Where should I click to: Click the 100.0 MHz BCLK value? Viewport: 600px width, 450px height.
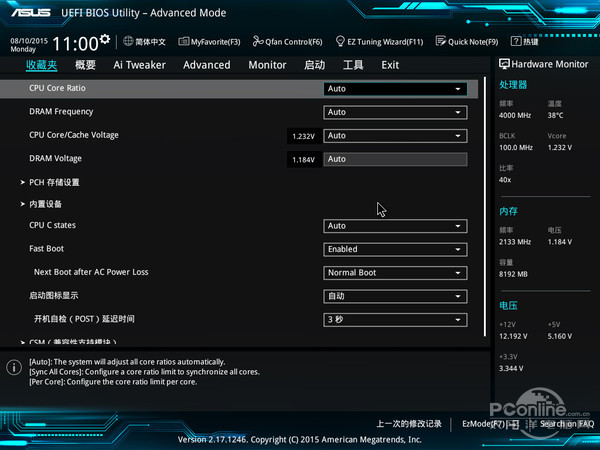click(516, 148)
